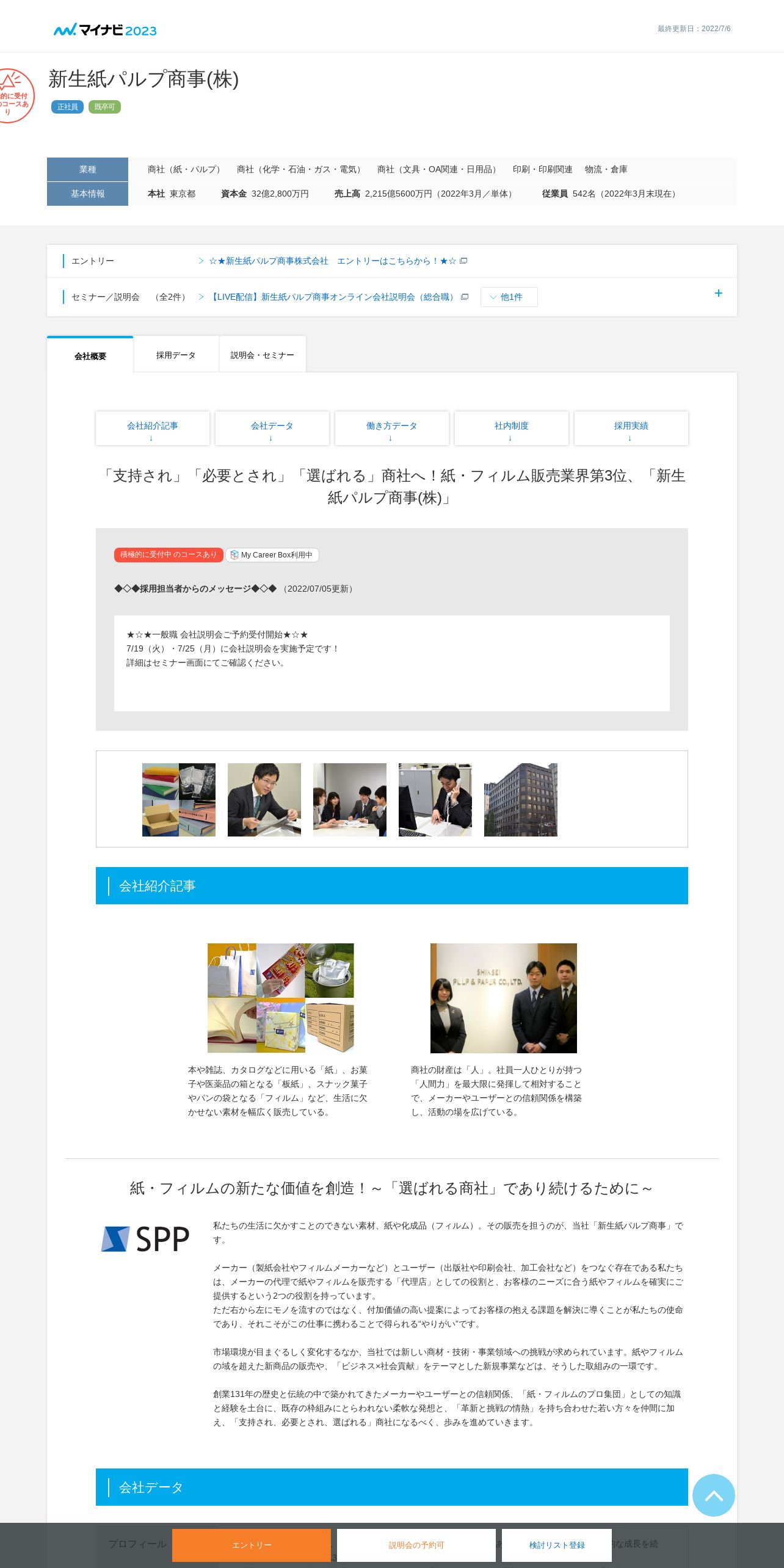Click the My Career Box利用中 badge
This screenshot has width=784, height=1568.
coord(272,554)
